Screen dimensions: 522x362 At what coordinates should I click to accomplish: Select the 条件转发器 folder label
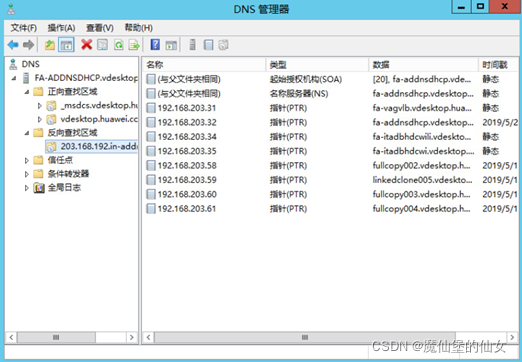pos(68,174)
